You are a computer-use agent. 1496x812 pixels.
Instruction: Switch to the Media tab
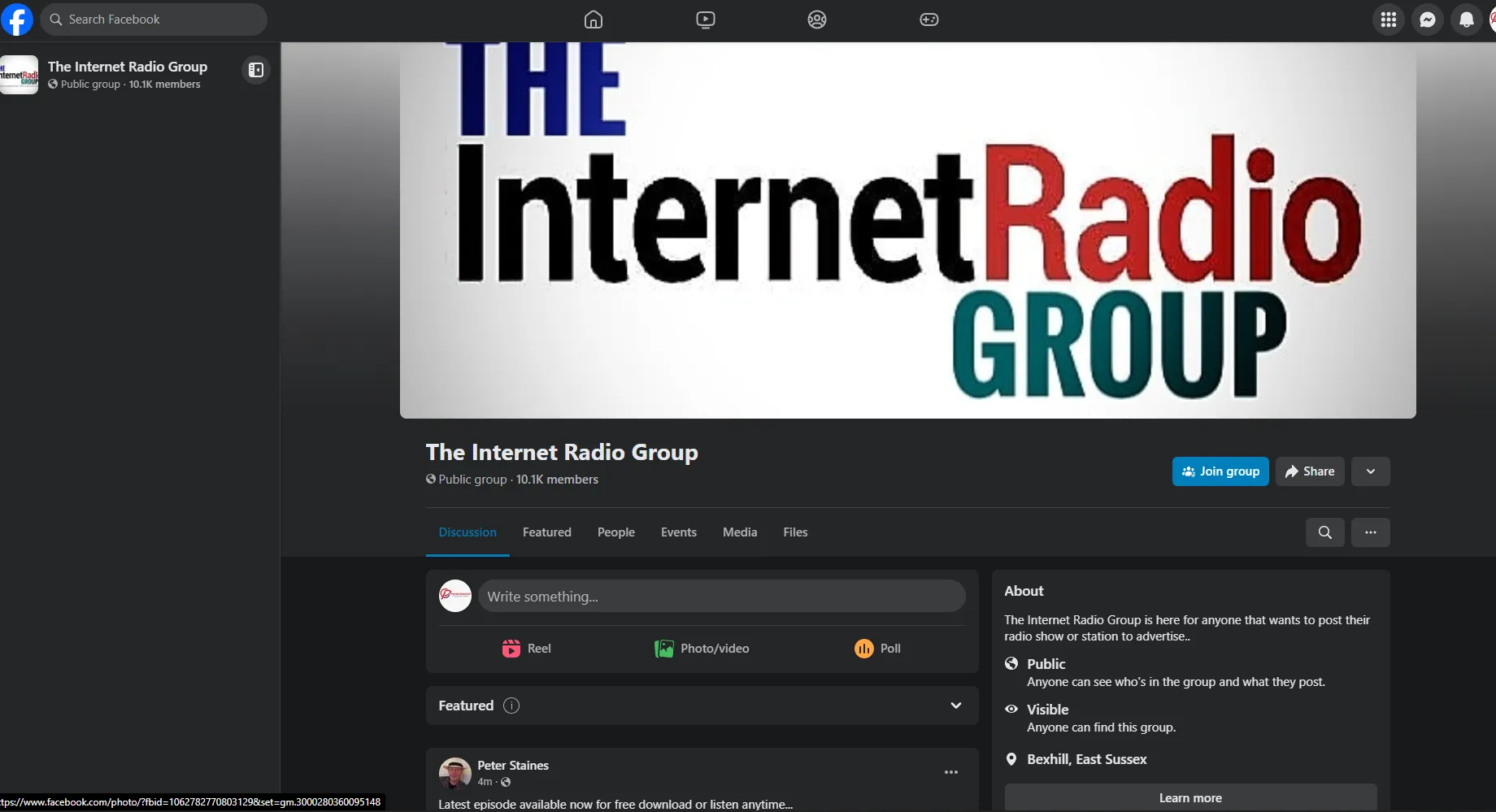(739, 532)
